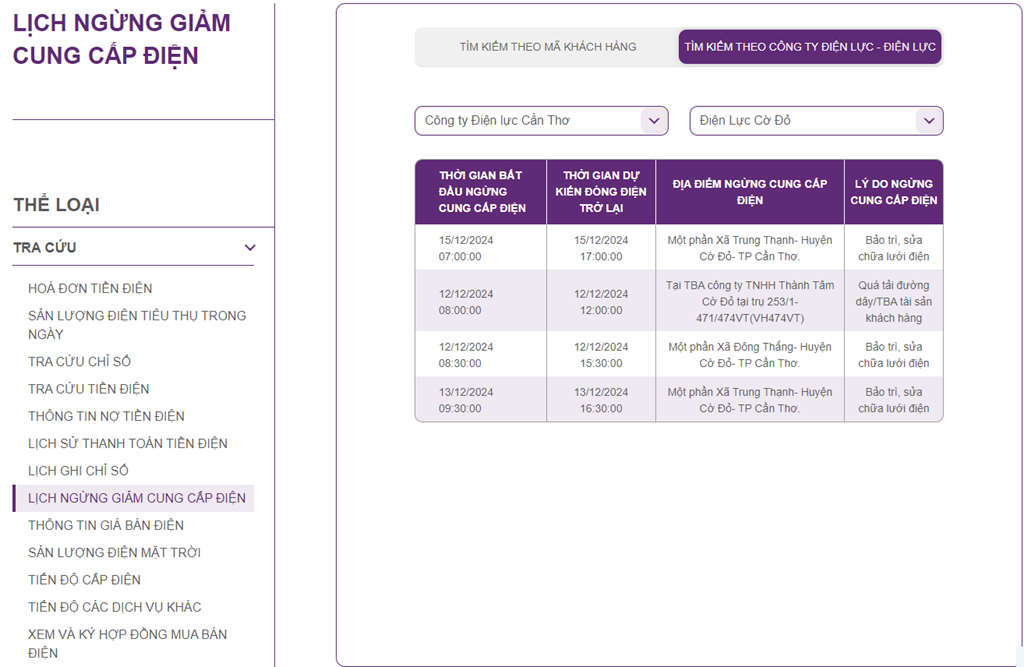This screenshot has width=1024, height=667.
Task: Select restore time 12/12/2024 15:30:00 cell
Action: pos(601,355)
